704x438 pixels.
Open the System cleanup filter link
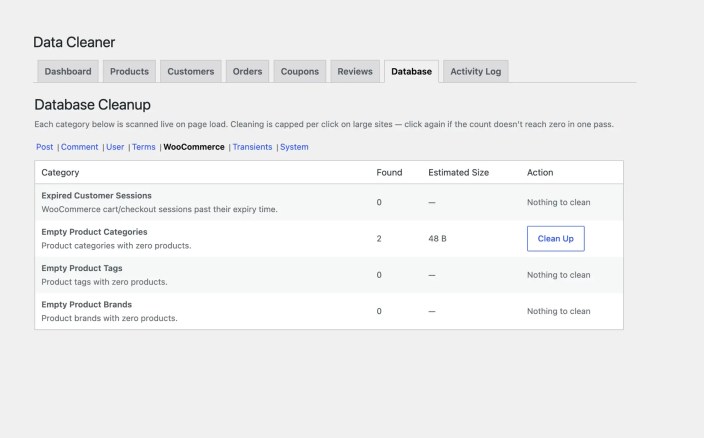tap(294, 147)
